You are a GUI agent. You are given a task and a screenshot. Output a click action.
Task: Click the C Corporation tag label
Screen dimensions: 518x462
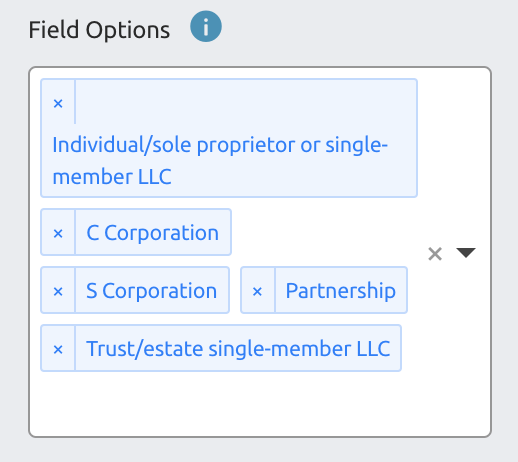[153, 233]
